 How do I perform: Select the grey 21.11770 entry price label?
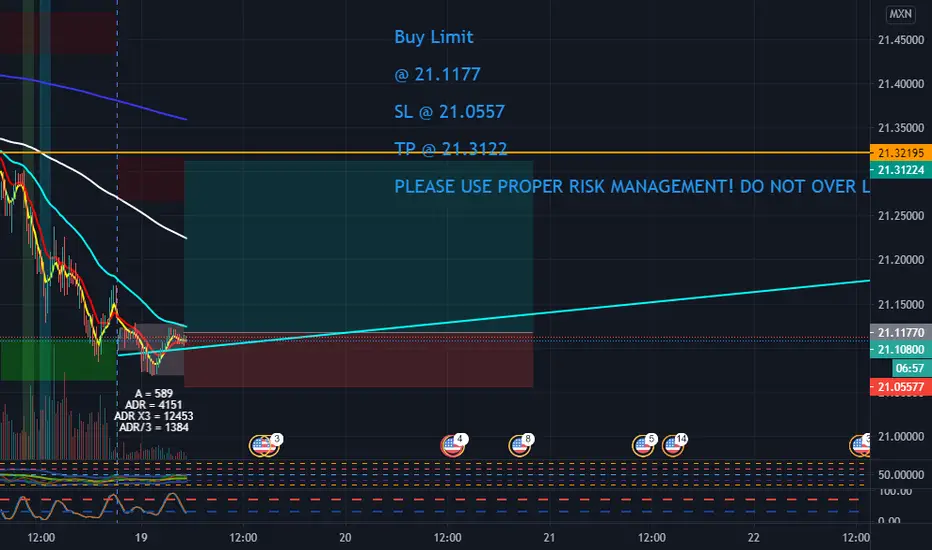pos(900,332)
